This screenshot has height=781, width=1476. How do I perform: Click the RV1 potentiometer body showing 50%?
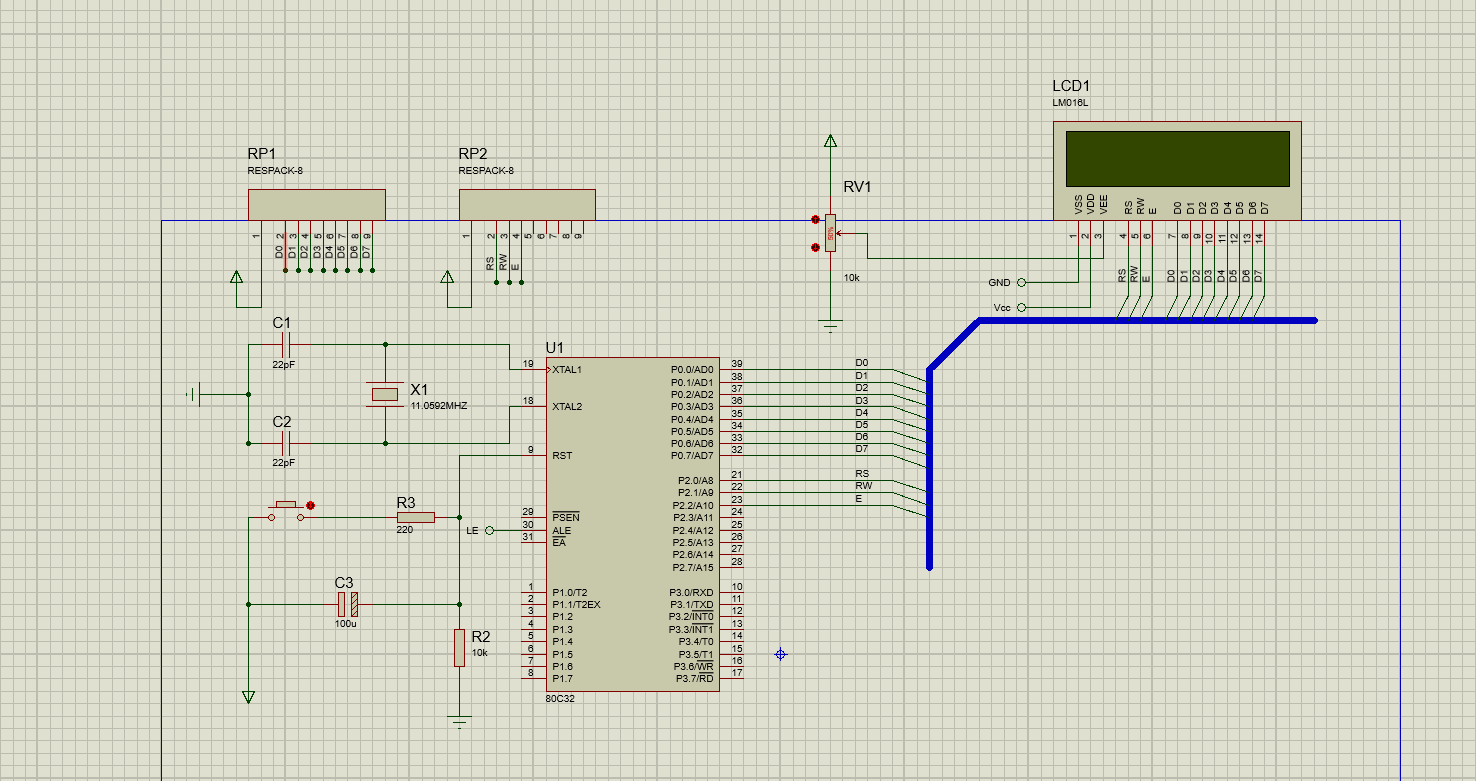click(829, 233)
